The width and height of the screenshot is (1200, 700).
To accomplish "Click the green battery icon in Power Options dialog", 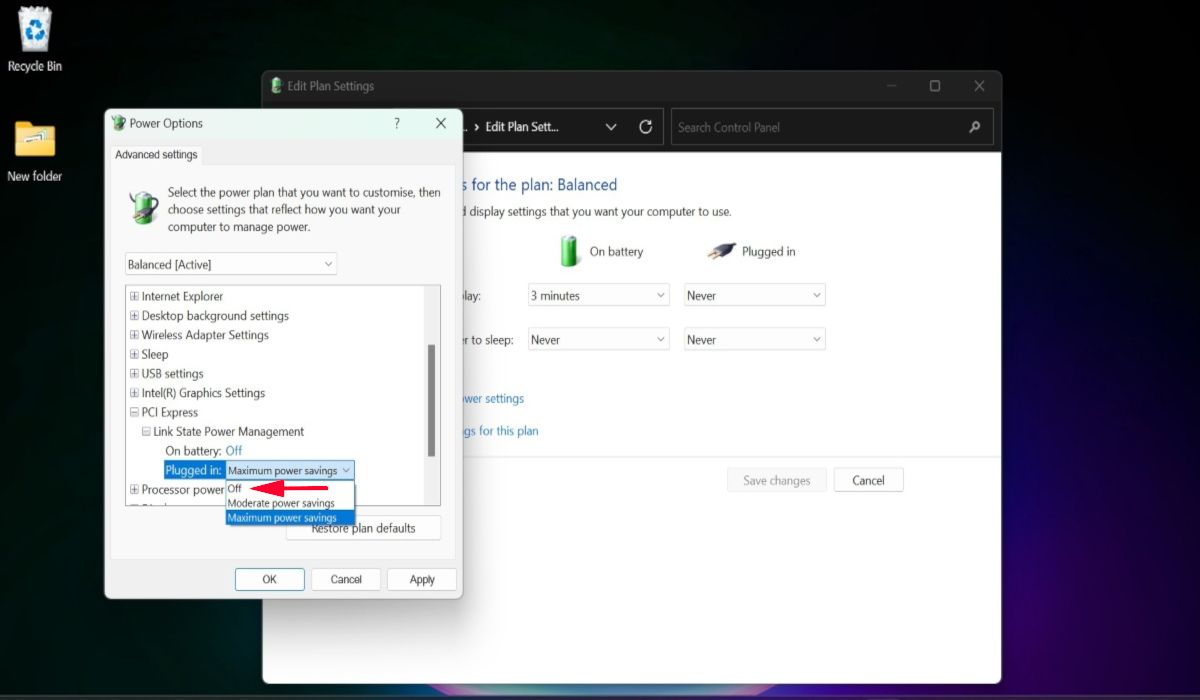I will pos(143,209).
